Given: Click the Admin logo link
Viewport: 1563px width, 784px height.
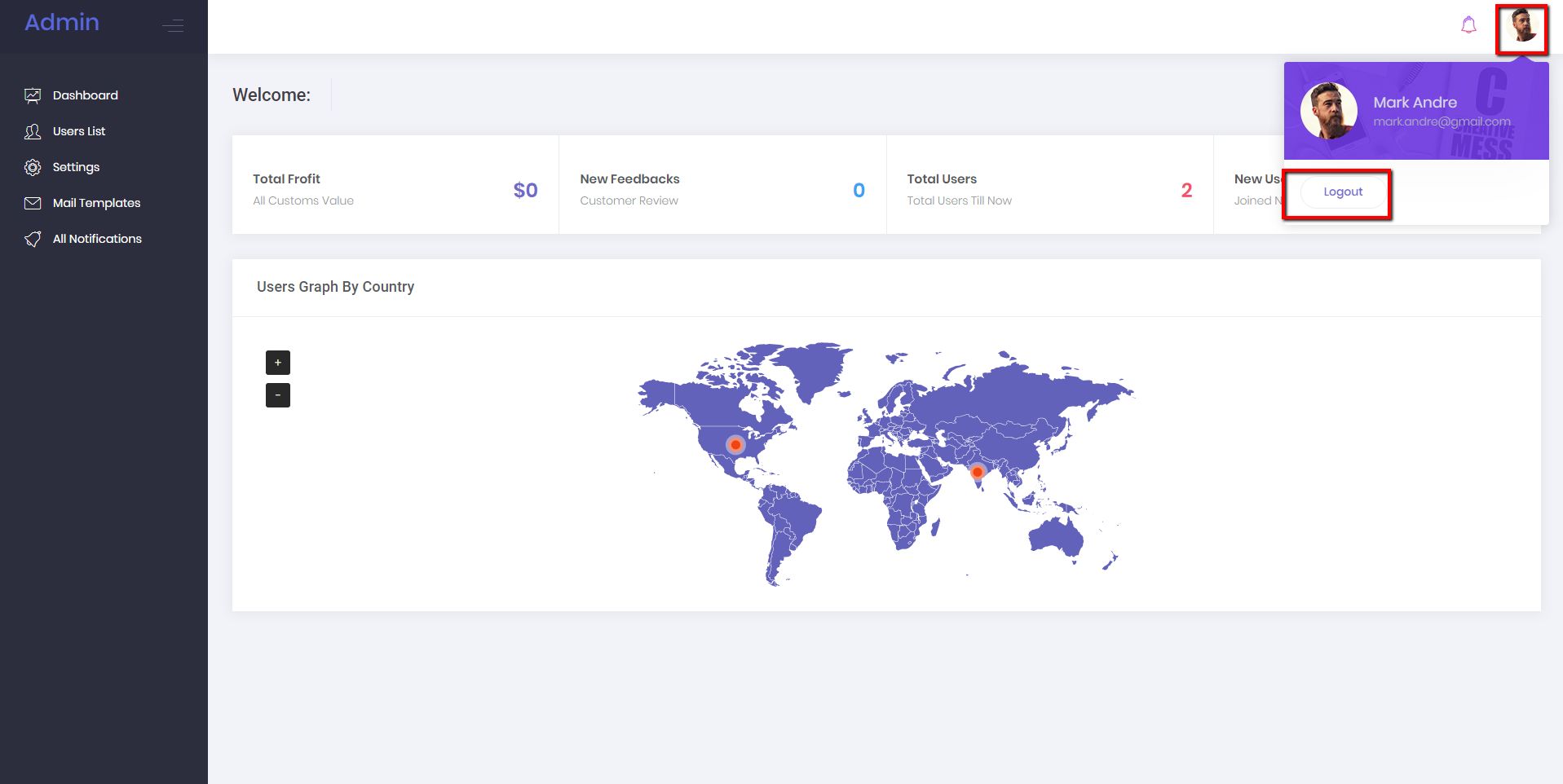Looking at the screenshot, I should [62, 22].
